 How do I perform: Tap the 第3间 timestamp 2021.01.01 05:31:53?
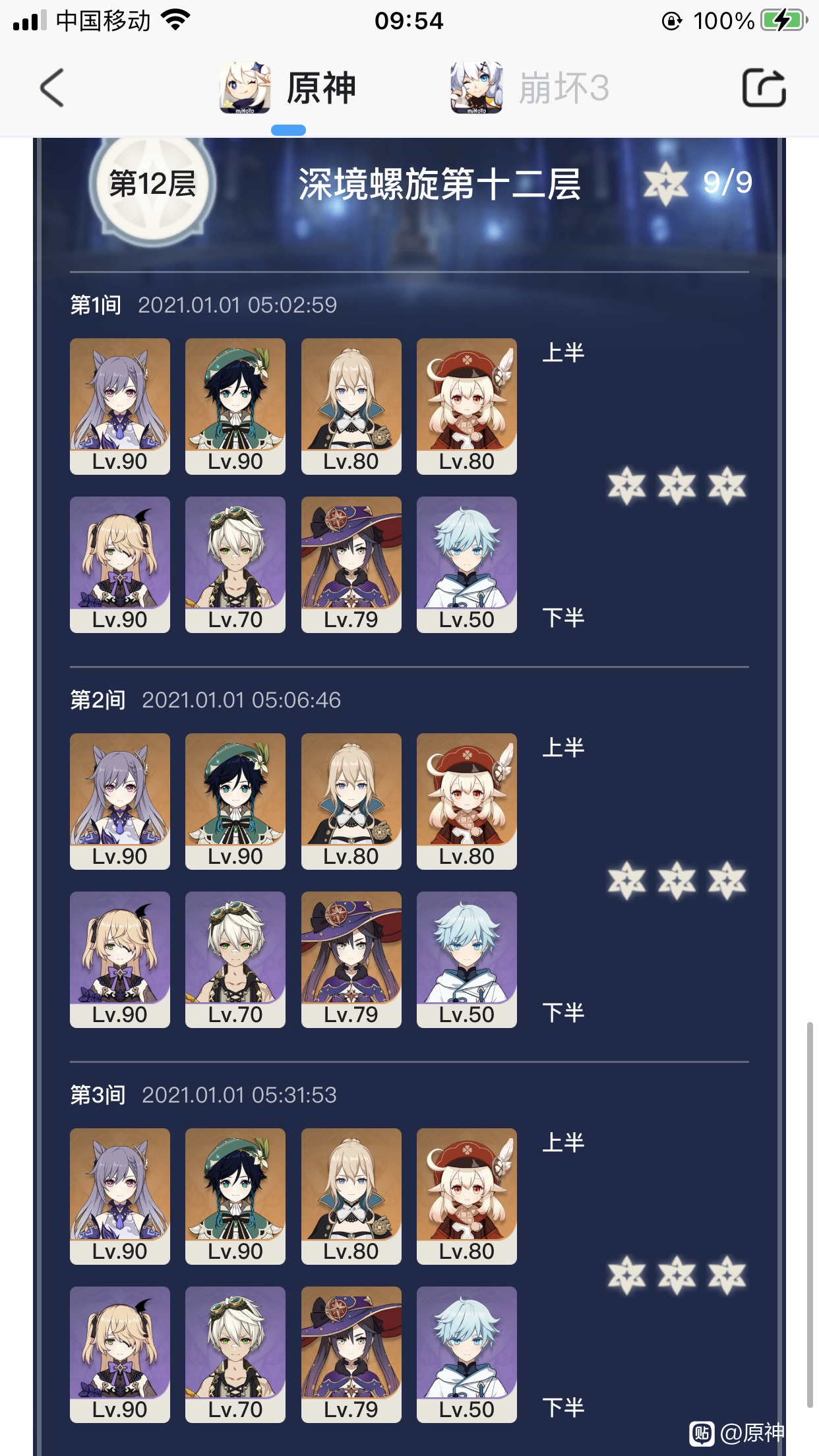[x=239, y=1095]
